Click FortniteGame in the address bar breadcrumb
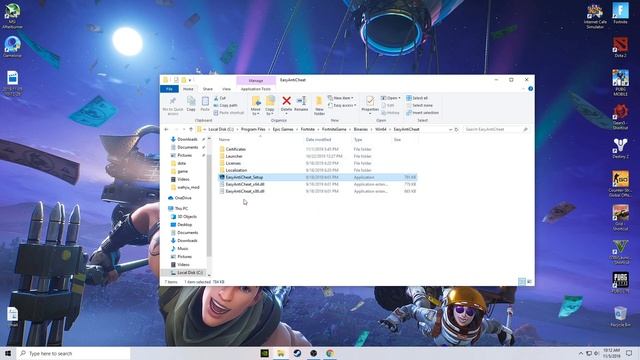 coord(334,129)
